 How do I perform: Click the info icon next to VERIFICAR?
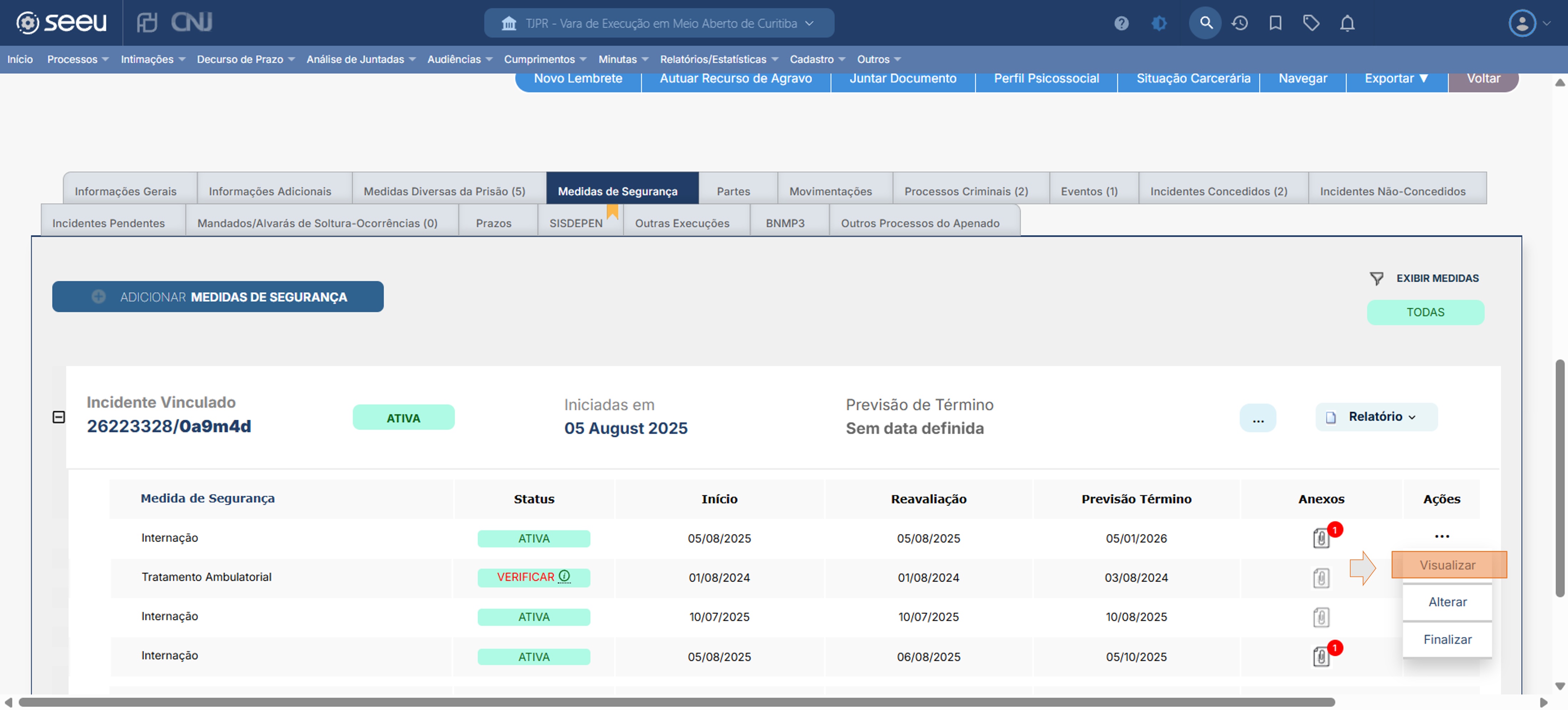point(564,576)
